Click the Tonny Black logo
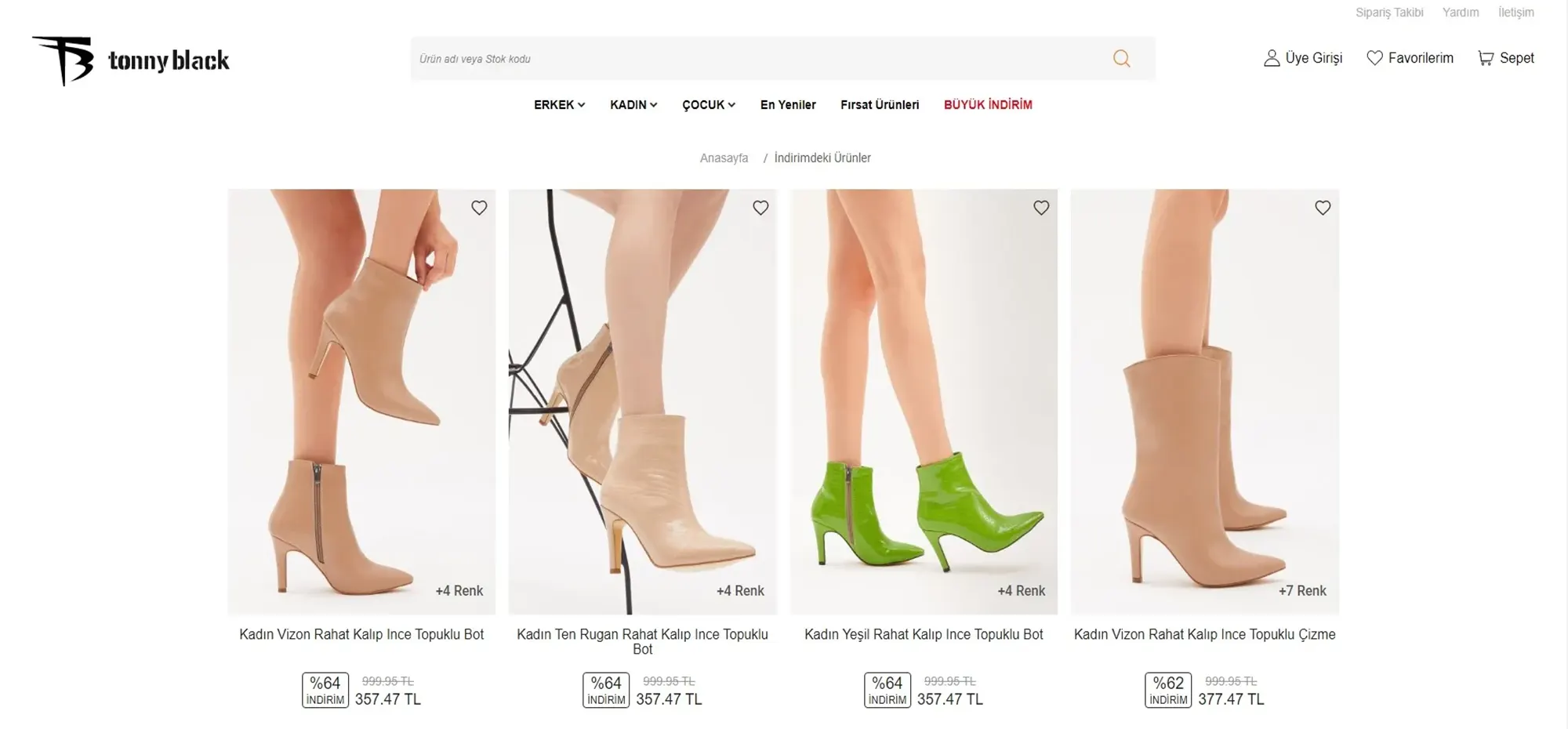This screenshot has height=729, width=1568. coord(131,60)
